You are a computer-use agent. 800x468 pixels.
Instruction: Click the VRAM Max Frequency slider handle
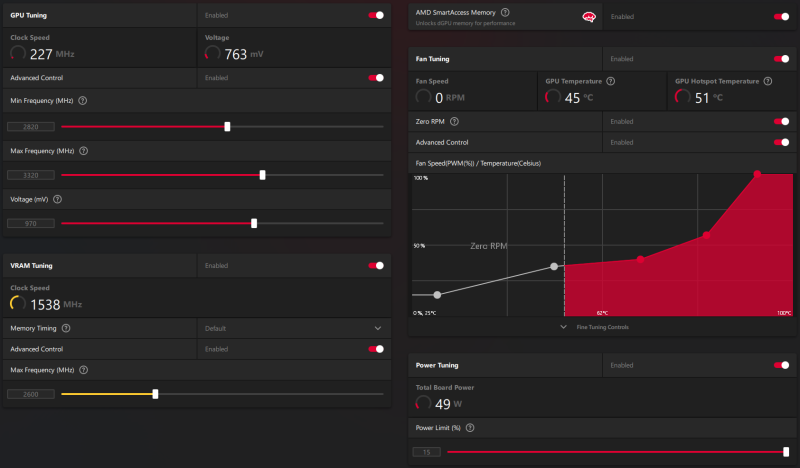[x=156, y=394]
